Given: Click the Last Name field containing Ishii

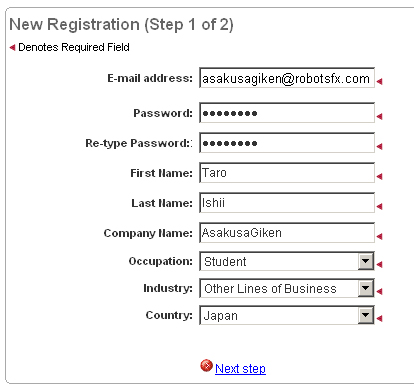Looking at the screenshot, I should 287,203.
